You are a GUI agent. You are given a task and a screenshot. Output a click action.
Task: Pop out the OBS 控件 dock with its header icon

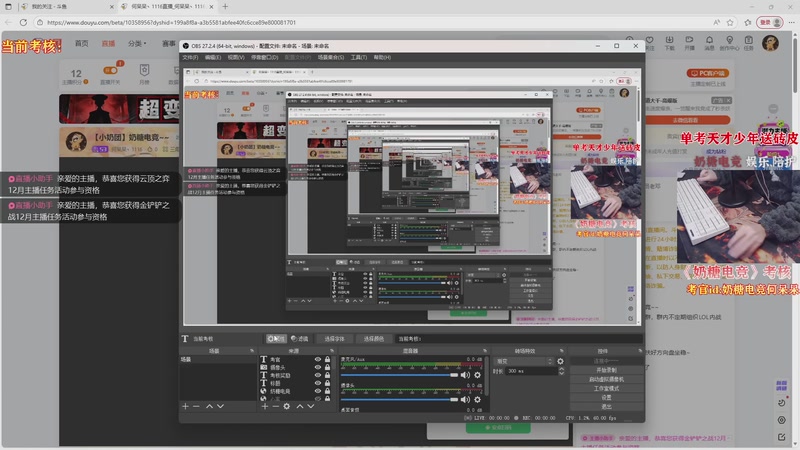click(x=640, y=351)
